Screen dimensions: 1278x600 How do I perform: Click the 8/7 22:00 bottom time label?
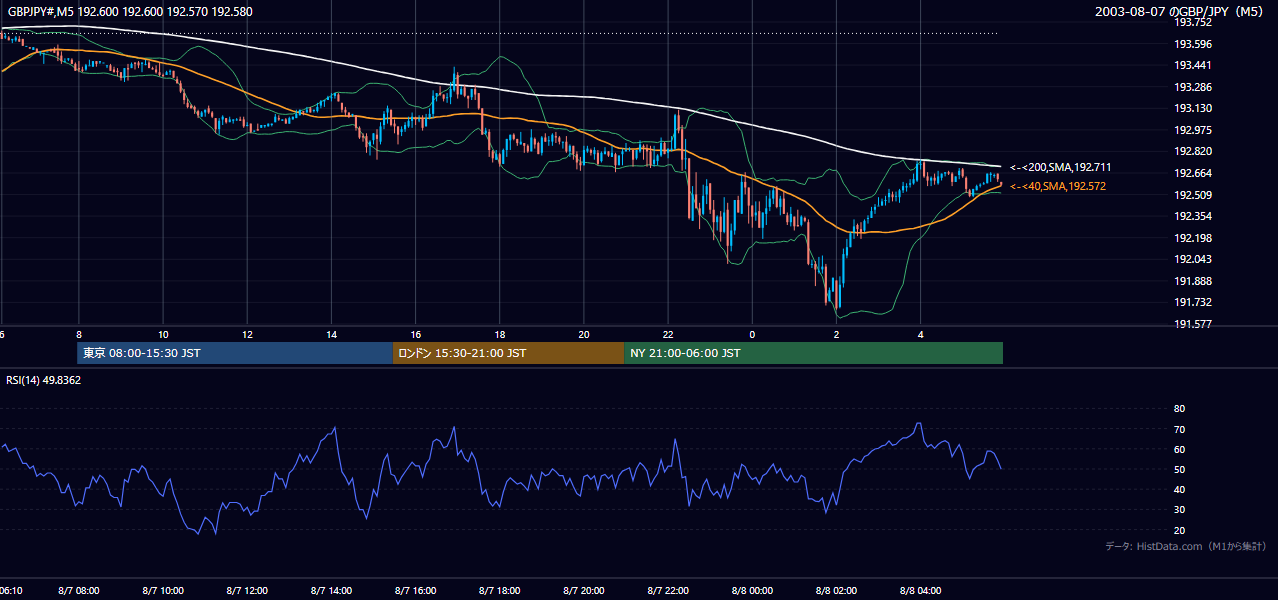click(x=669, y=591)
